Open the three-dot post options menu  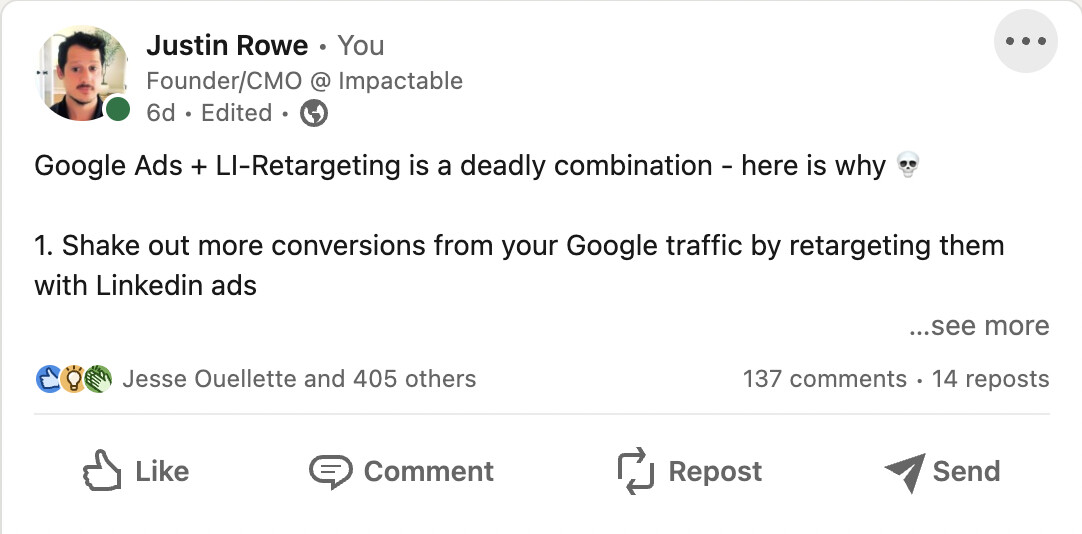(x=1025, y=41)
